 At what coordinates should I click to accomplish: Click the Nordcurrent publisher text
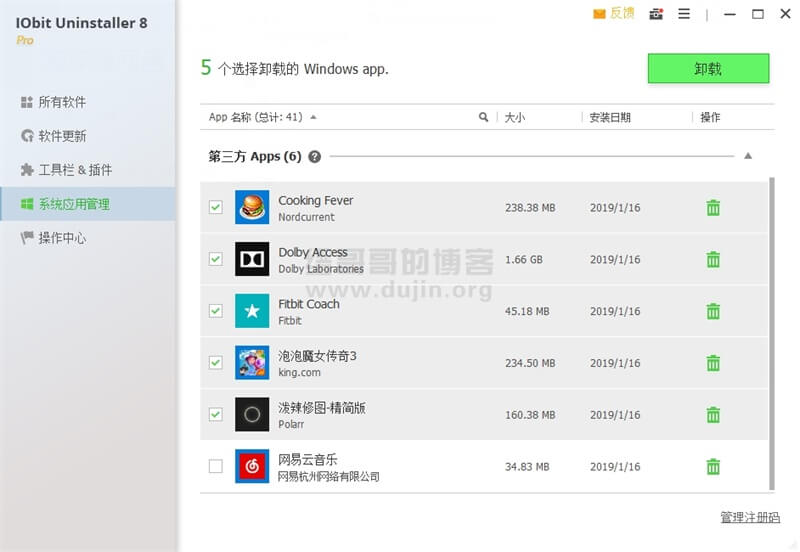coord(306,217)
